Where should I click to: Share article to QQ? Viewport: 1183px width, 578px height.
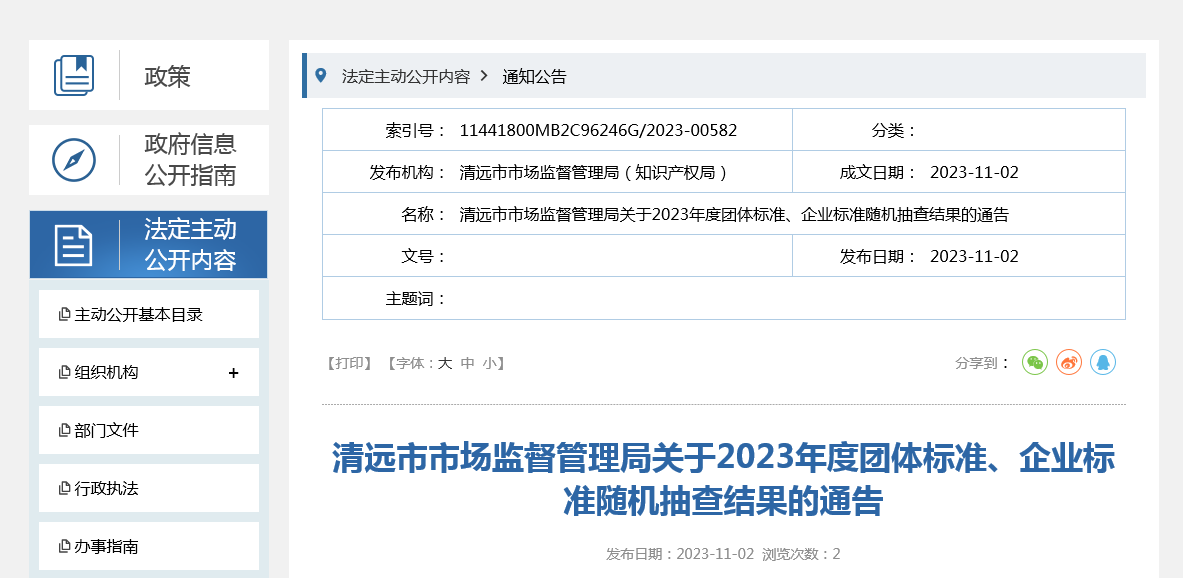[1102, 363]
